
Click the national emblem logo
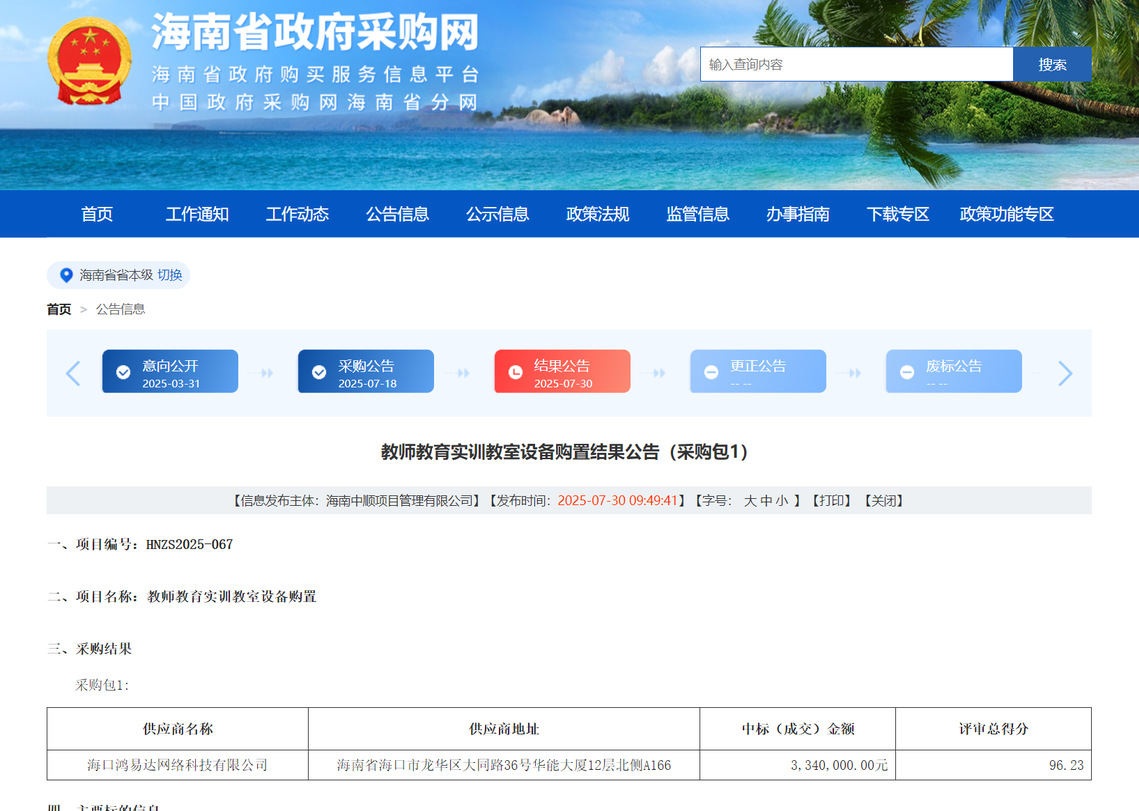[90, 61]
